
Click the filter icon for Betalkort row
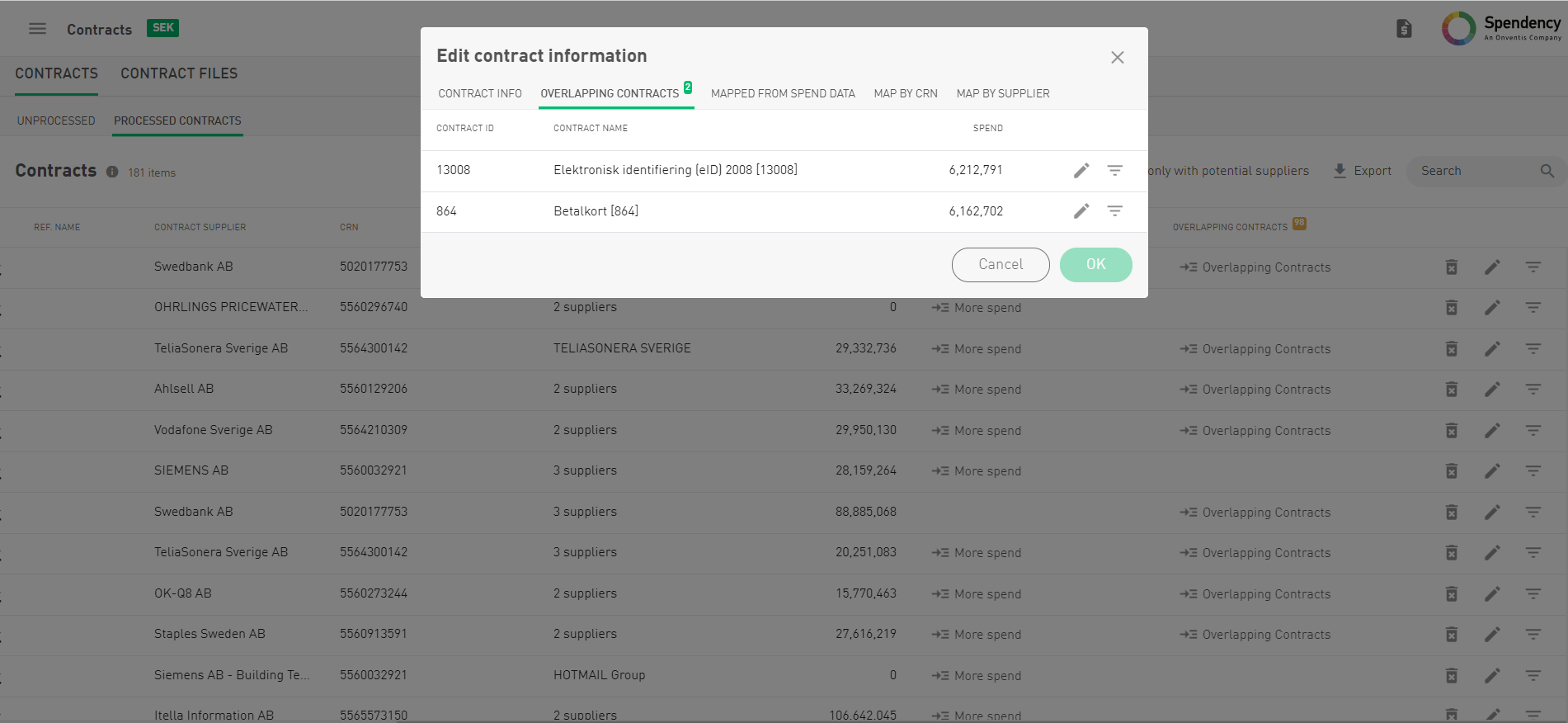coord(1114,211)
